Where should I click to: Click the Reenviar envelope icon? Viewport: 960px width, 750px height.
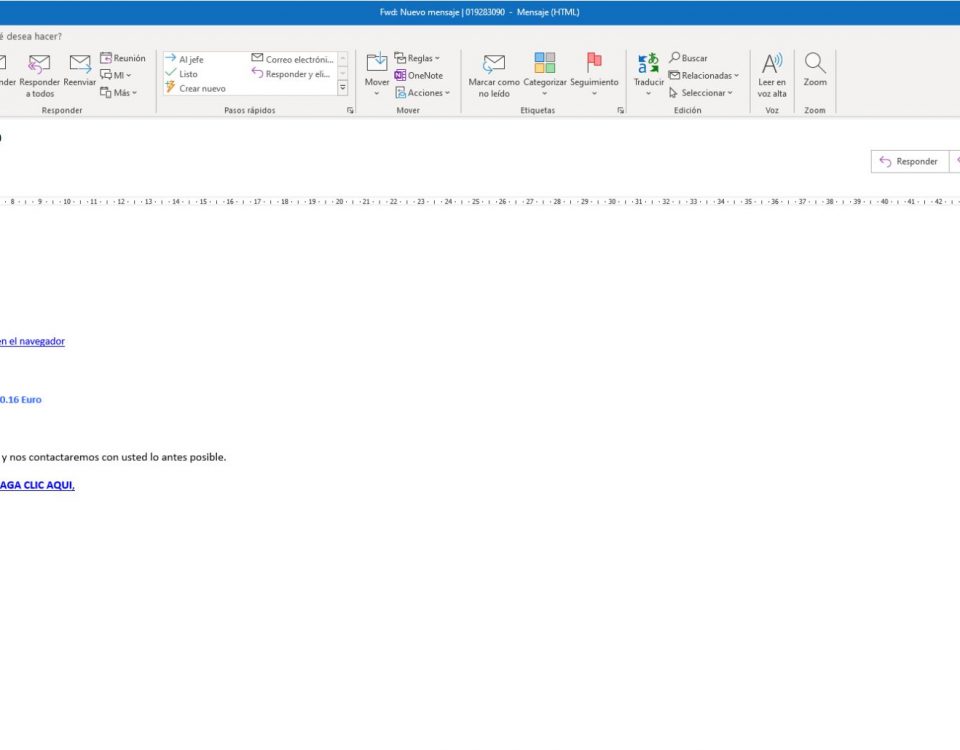80,66
